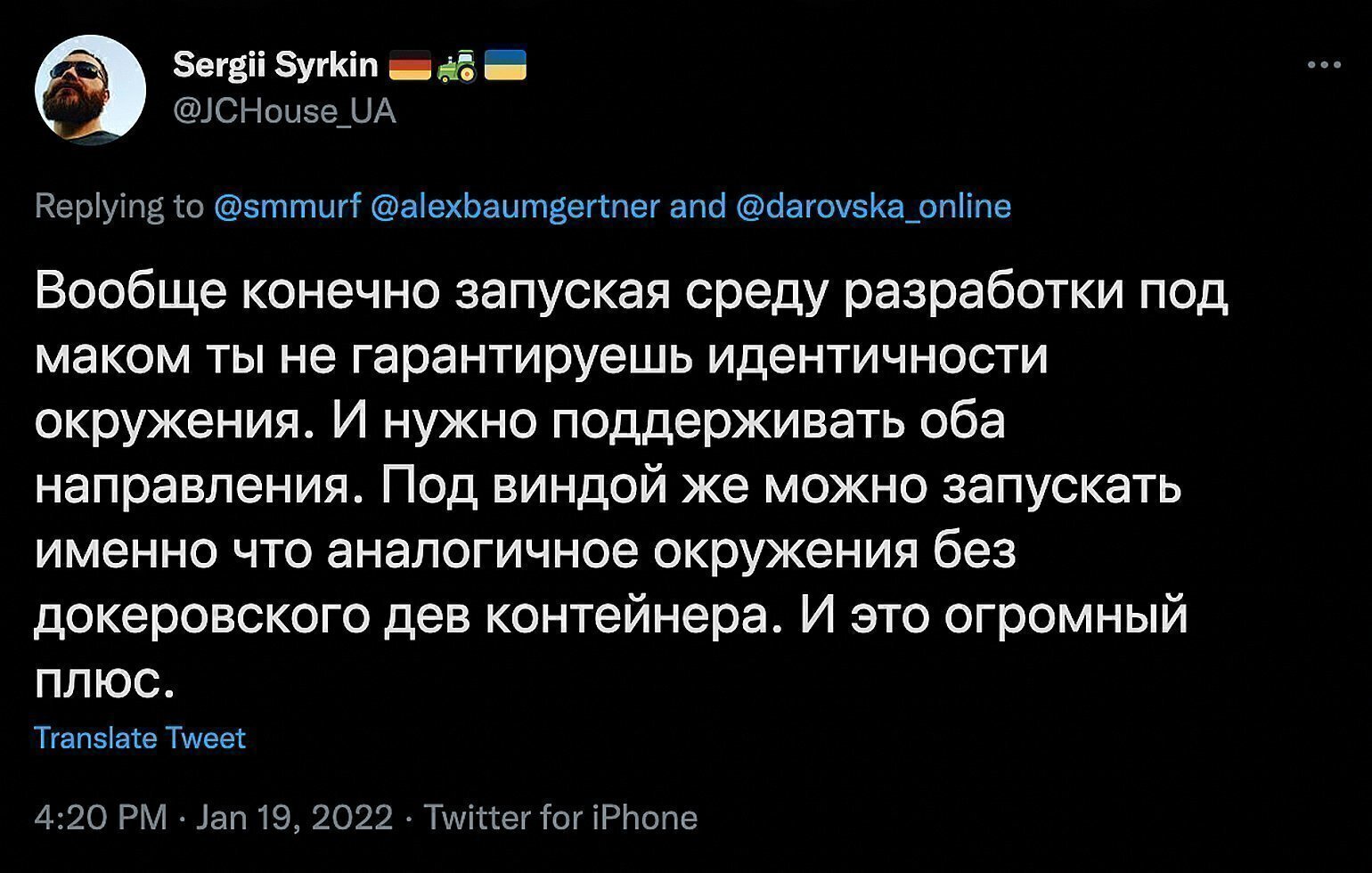Click the tweet line starting 'направления. Под виндой'
This screenshot has width=1372, height=873.
coord(608,487)
